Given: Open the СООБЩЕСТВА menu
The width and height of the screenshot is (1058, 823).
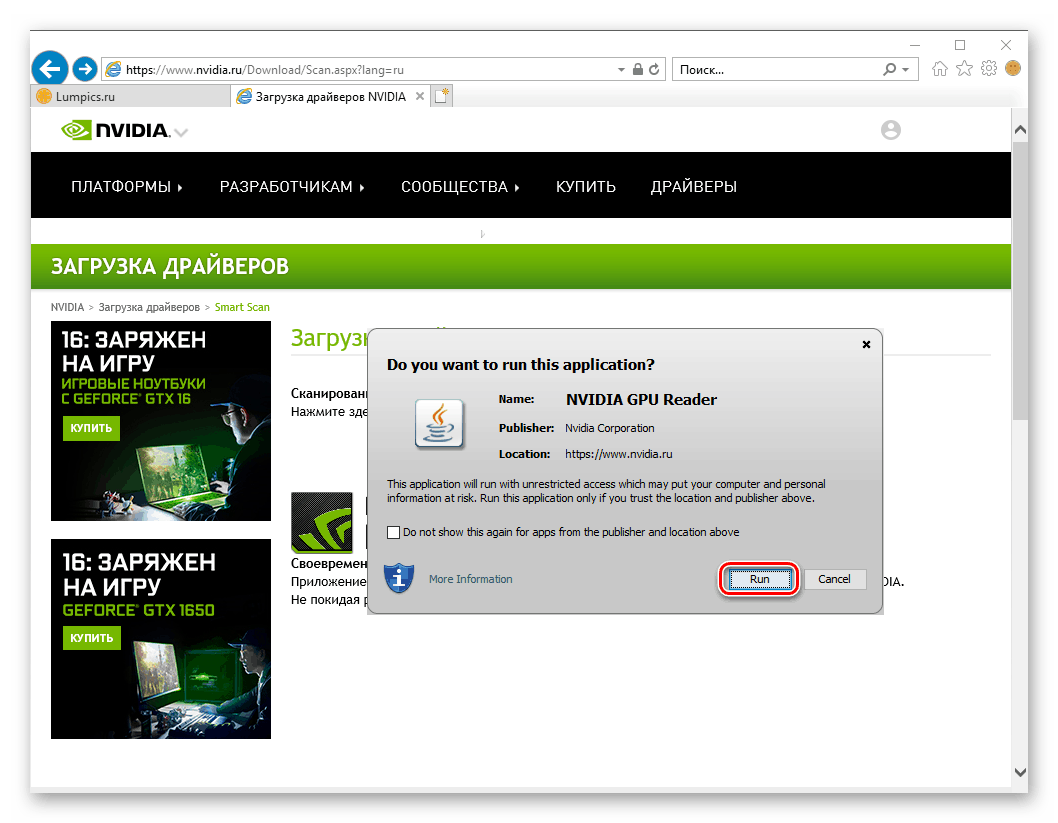Looking at the screenshot, I should click(460, 187).
